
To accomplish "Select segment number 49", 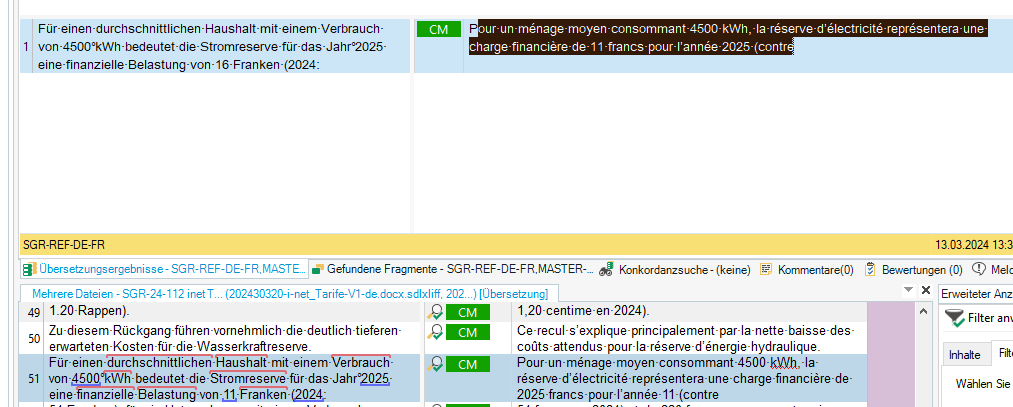I will 34,311.
